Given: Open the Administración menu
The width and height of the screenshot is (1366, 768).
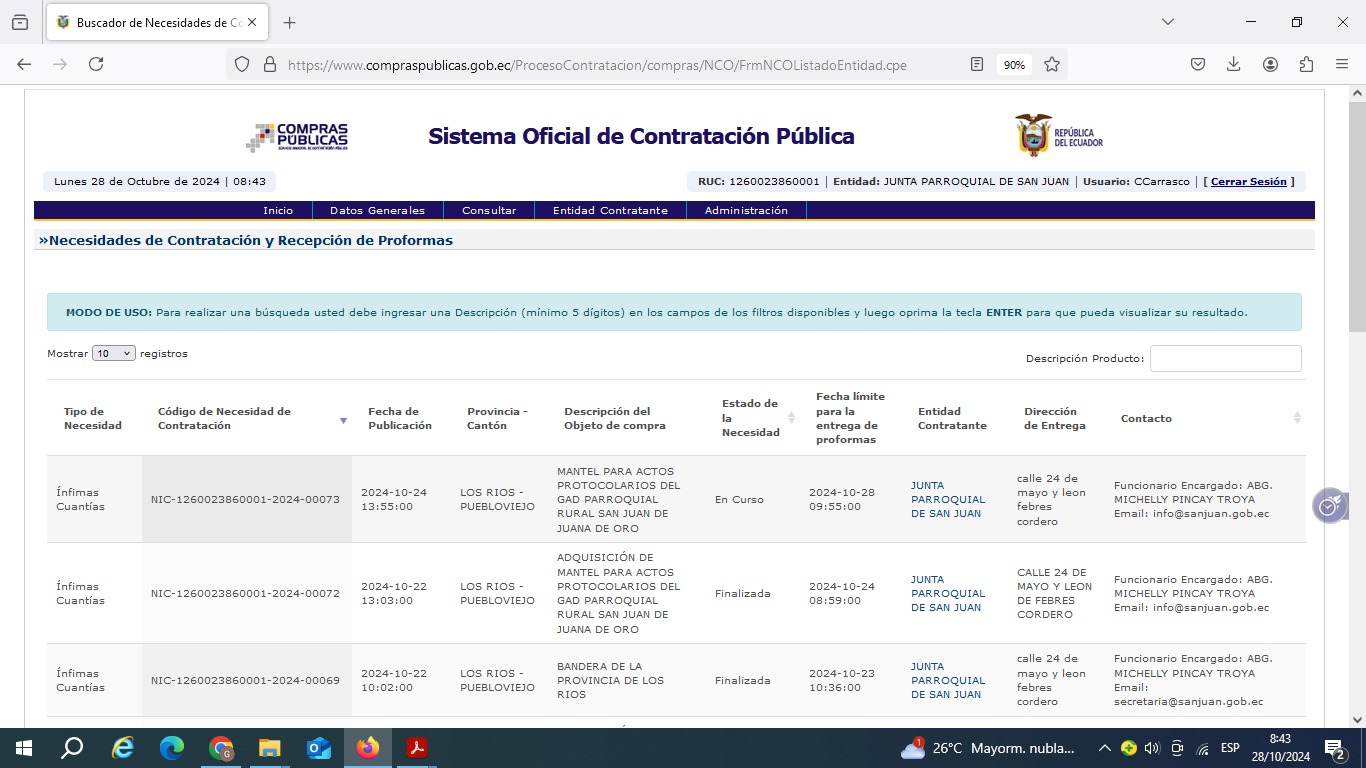Looking at the screenshot, I should (x=746, y=211).
